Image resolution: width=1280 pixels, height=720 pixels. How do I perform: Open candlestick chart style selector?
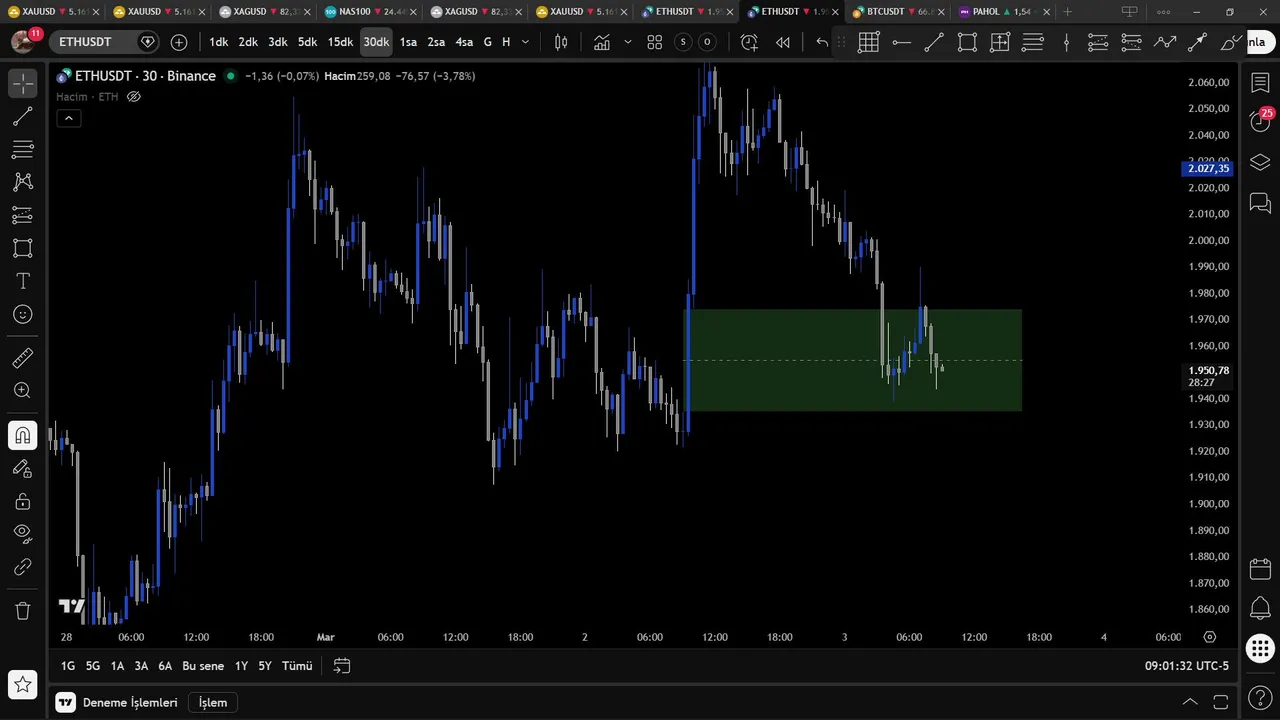point(561,42)
